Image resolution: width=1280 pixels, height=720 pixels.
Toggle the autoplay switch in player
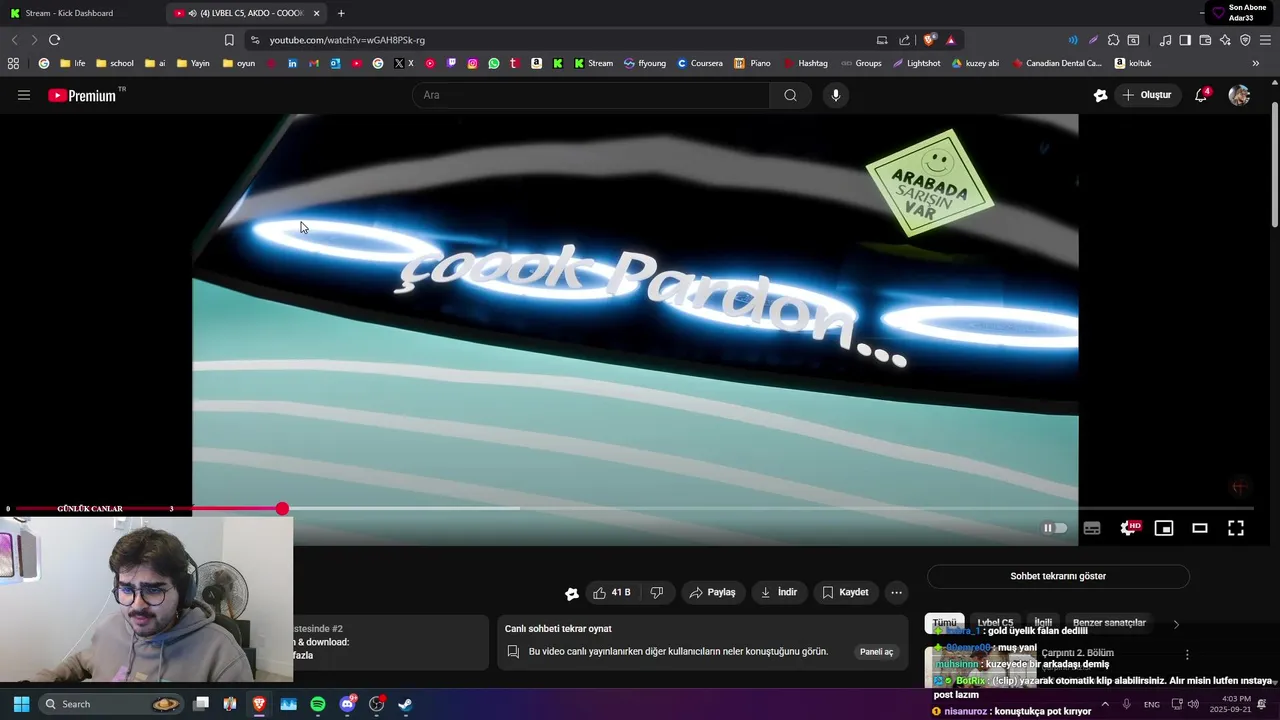click(x=1055, y=528)
